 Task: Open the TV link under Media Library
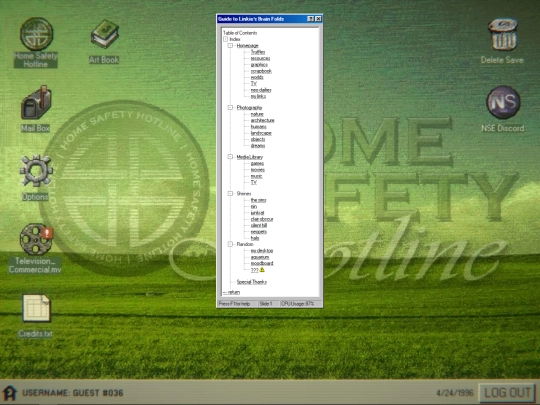(254, 182)
